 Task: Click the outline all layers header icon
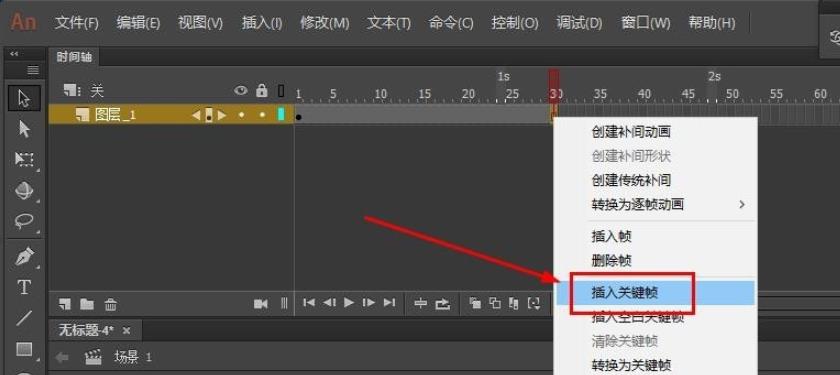click(281, 91)
